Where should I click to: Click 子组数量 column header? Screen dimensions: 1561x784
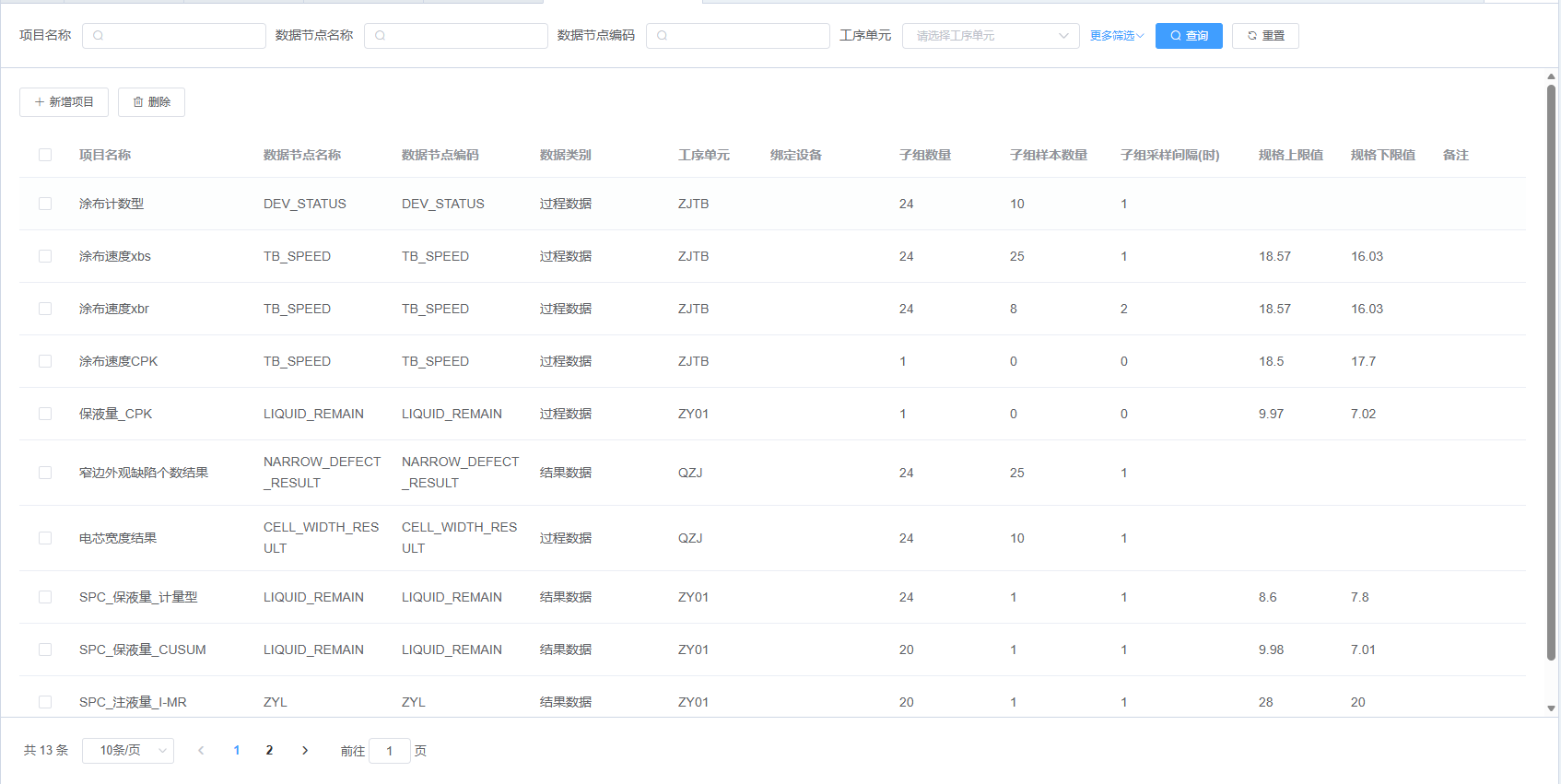pyautogui.click(x=925, y=155)
